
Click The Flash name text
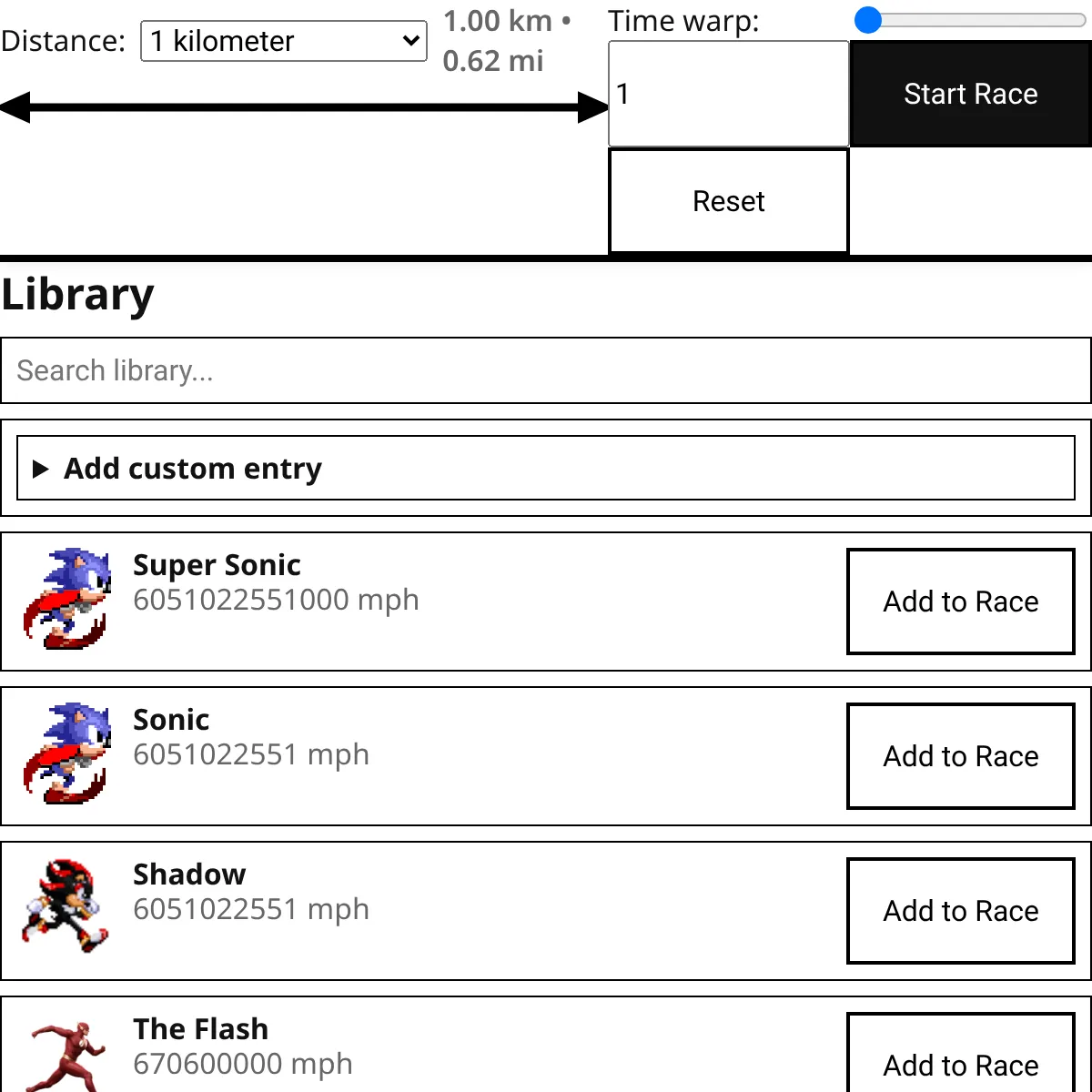pos(201,1029)
